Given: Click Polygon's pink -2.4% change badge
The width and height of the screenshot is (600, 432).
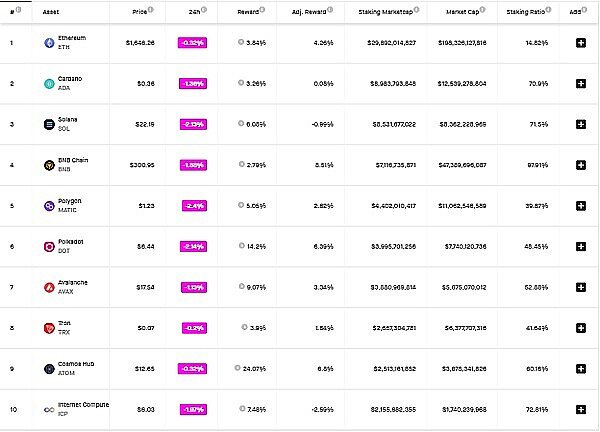Looking at the screenshot, I should coord(194,206).
